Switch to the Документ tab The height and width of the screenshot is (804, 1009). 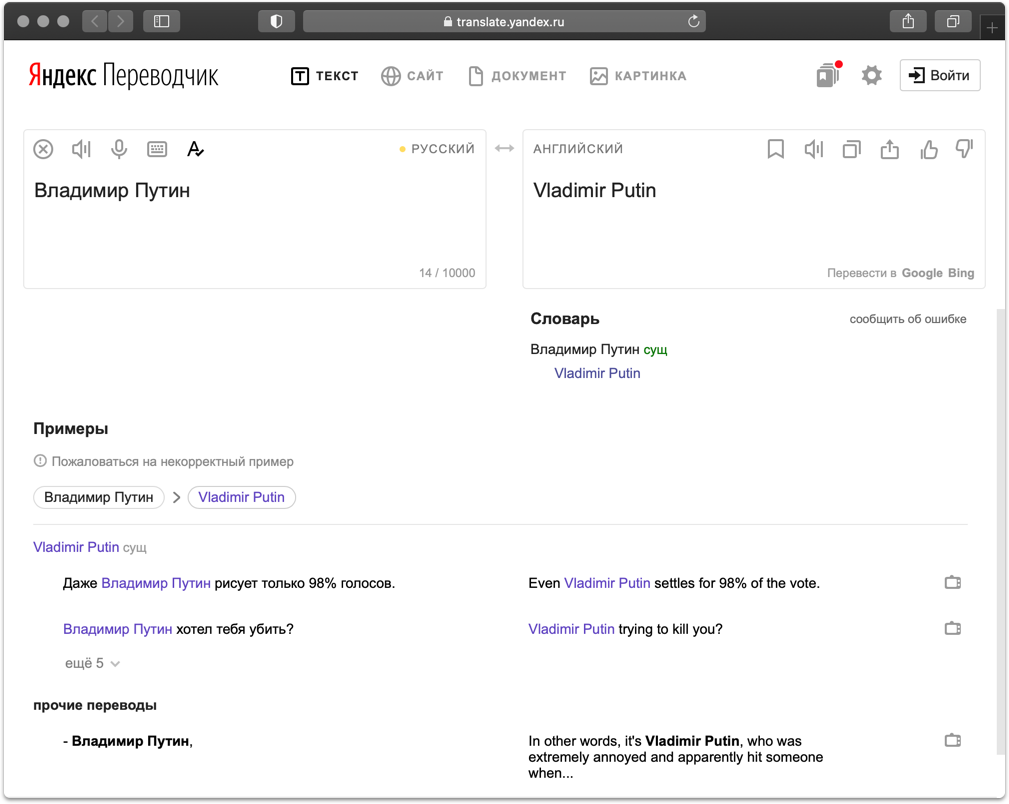click(517, 76)
